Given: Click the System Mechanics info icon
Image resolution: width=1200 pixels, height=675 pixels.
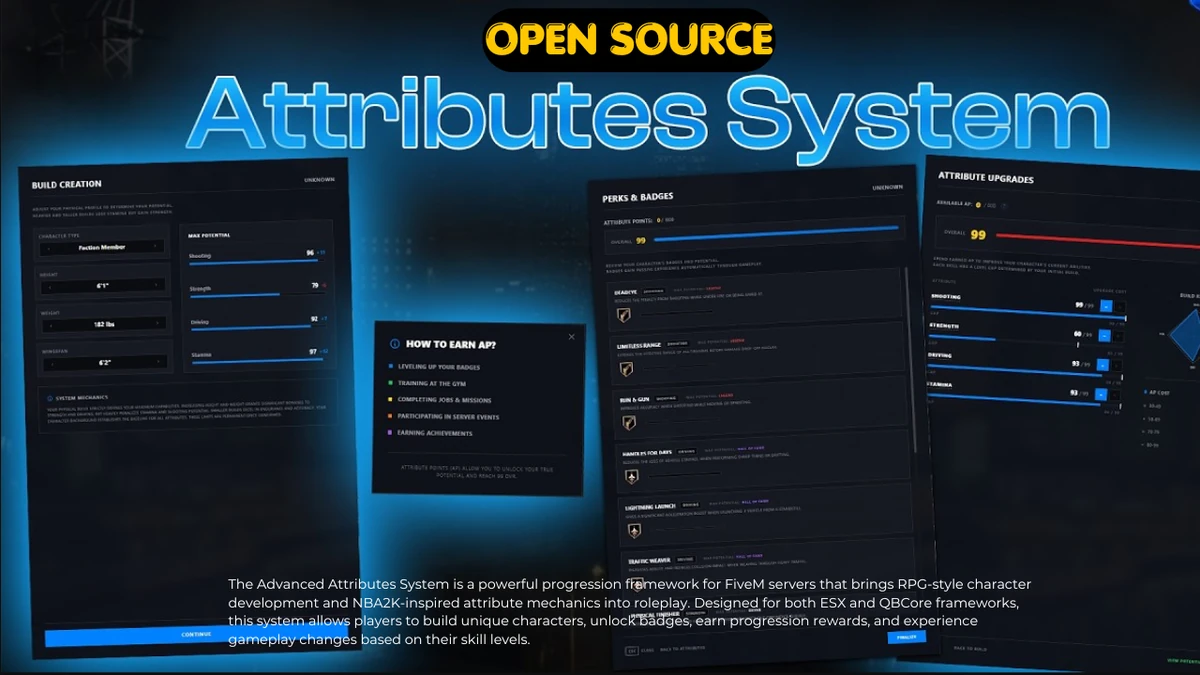Looking at the screenshot, I should click(x=49, y=398).
